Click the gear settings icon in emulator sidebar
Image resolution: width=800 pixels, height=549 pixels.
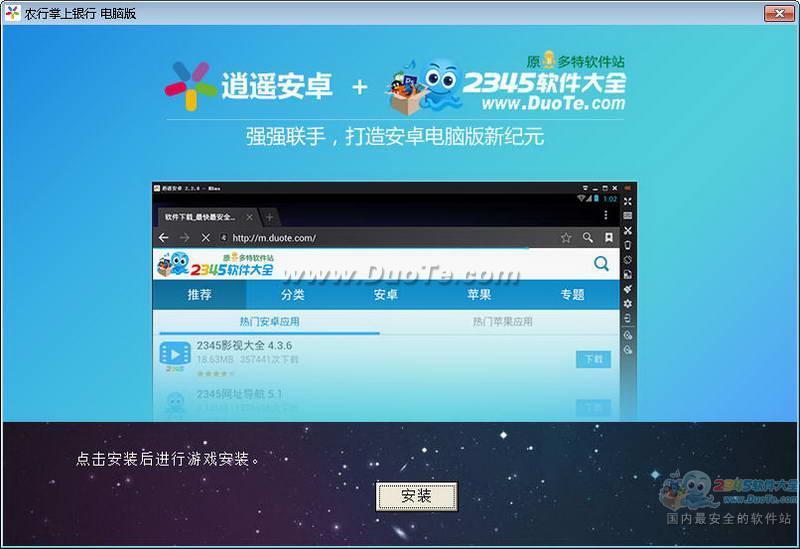click(x=628, y=304)
